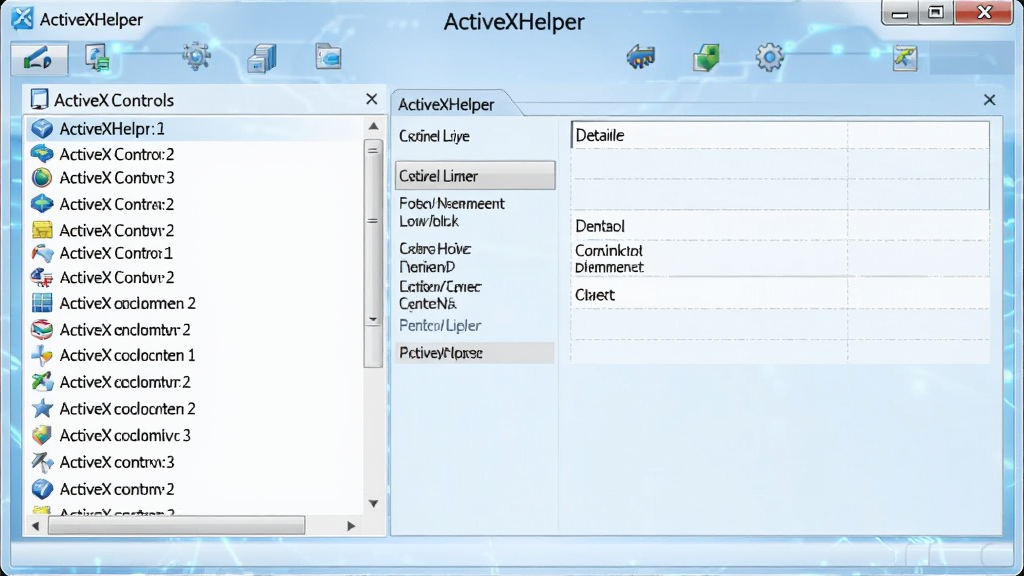Click the hammer icon of ActiveX contrvn:3
The height and width of the screenshot is (576, 1024).
pos(42,462)
